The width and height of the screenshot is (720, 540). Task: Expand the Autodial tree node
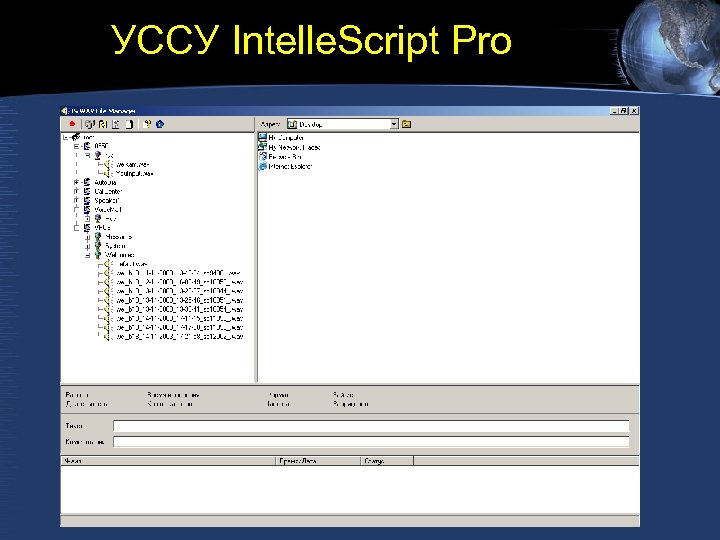pos(76,182)
